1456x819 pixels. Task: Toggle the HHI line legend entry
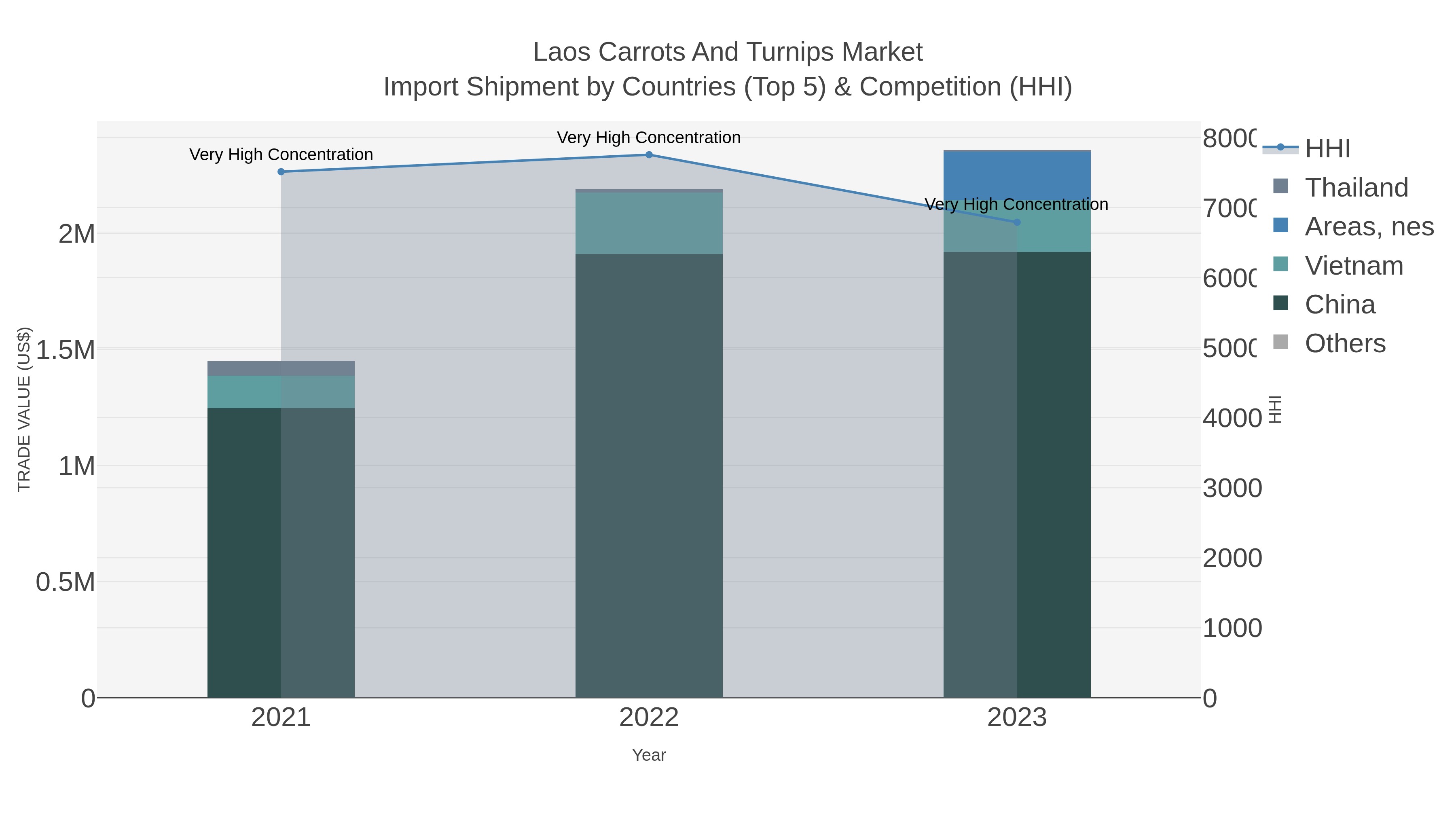(x=1306, y=148)
